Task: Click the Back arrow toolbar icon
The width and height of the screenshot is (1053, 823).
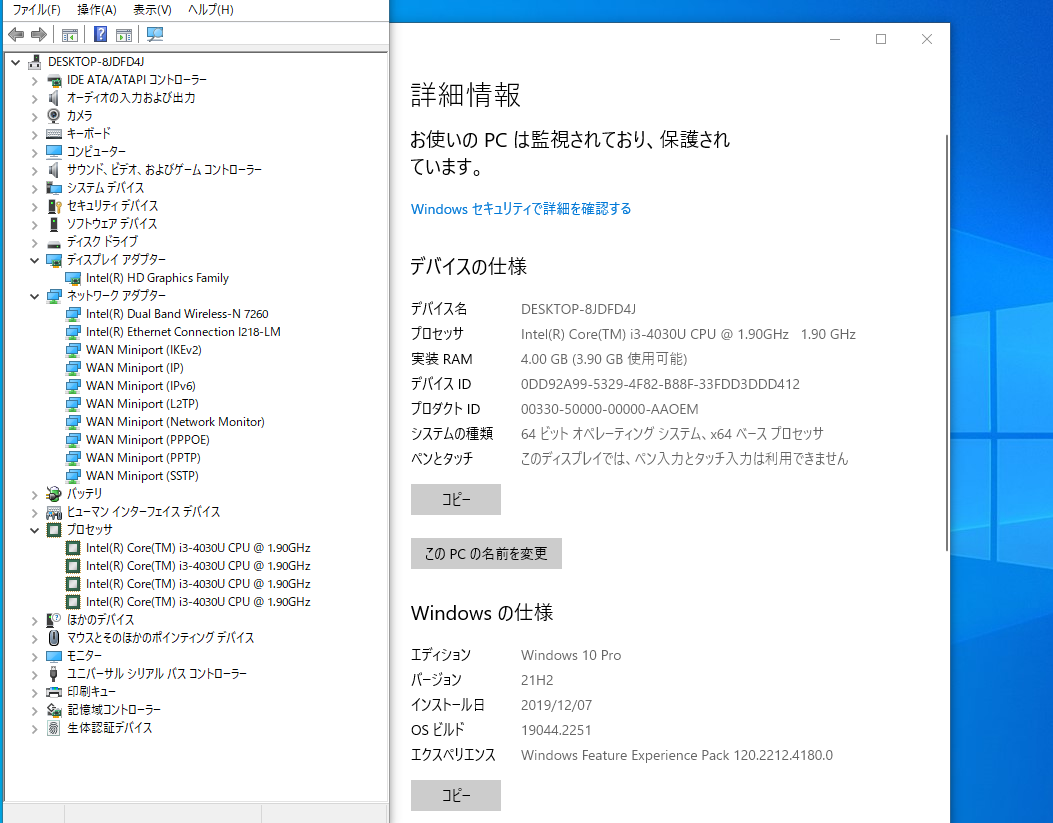Action: (x=16, y=34)
